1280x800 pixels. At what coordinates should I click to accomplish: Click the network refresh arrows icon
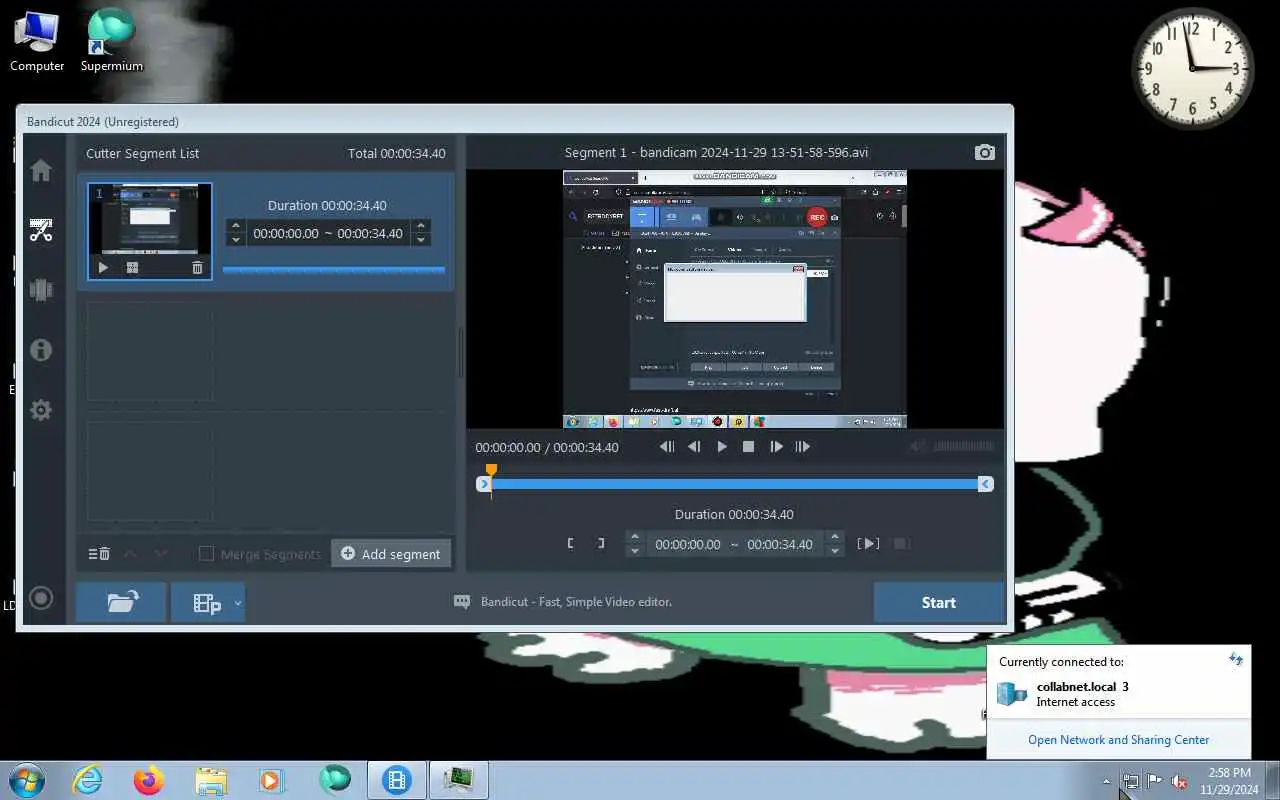1236,659
